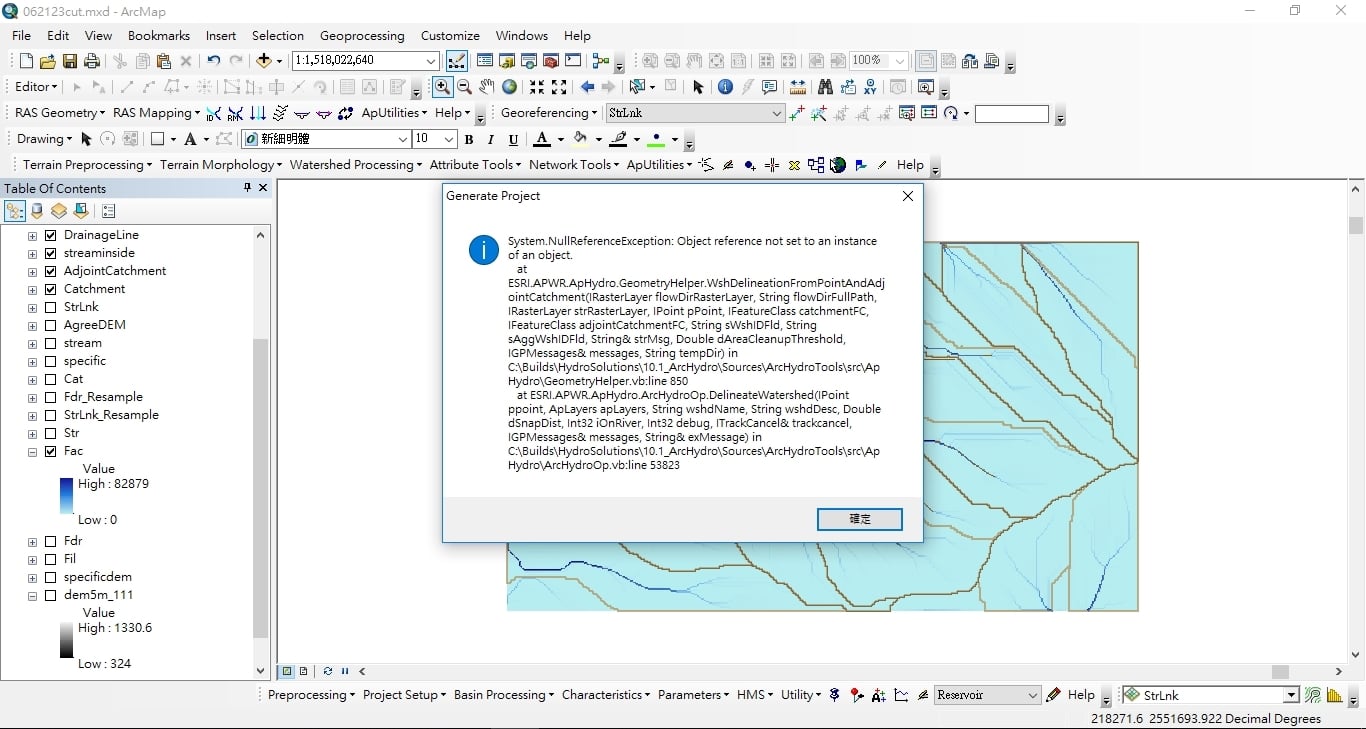The width and height of the screenshot is (1366, 729).
Task: Confirm the Generate Project error dialog
Action: (x=860, y=519)
